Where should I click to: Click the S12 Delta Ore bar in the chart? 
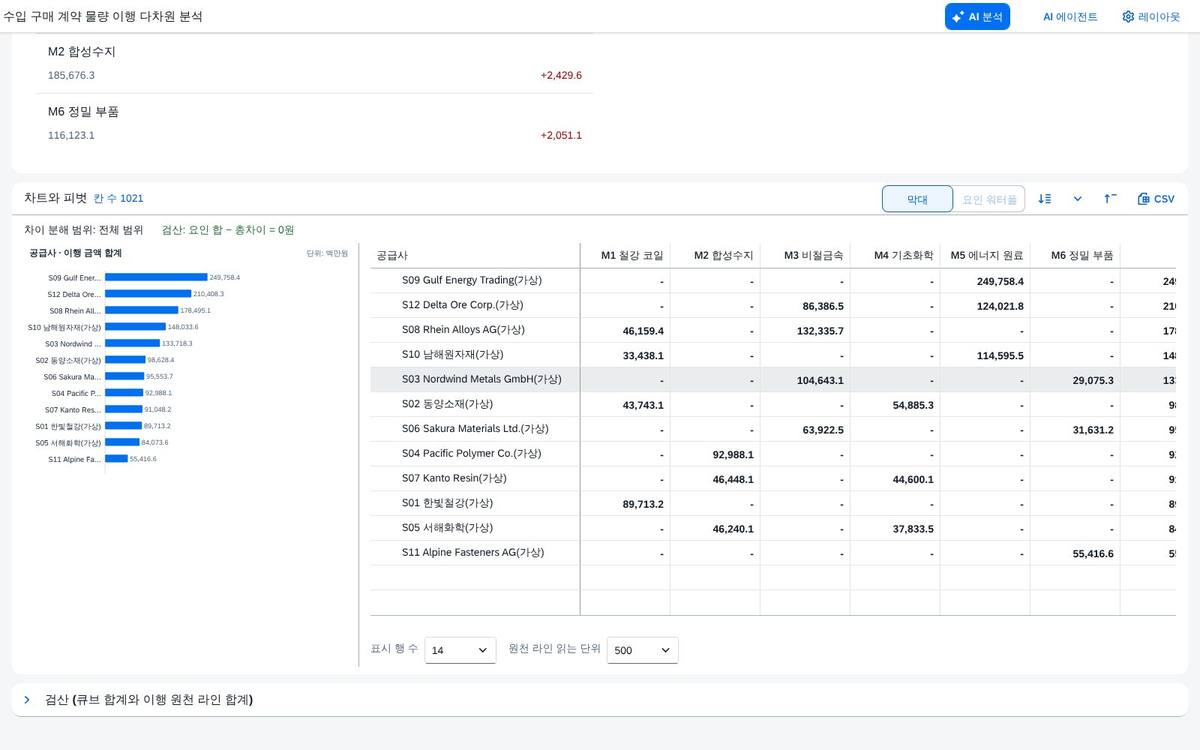click(x=148, y=294)
